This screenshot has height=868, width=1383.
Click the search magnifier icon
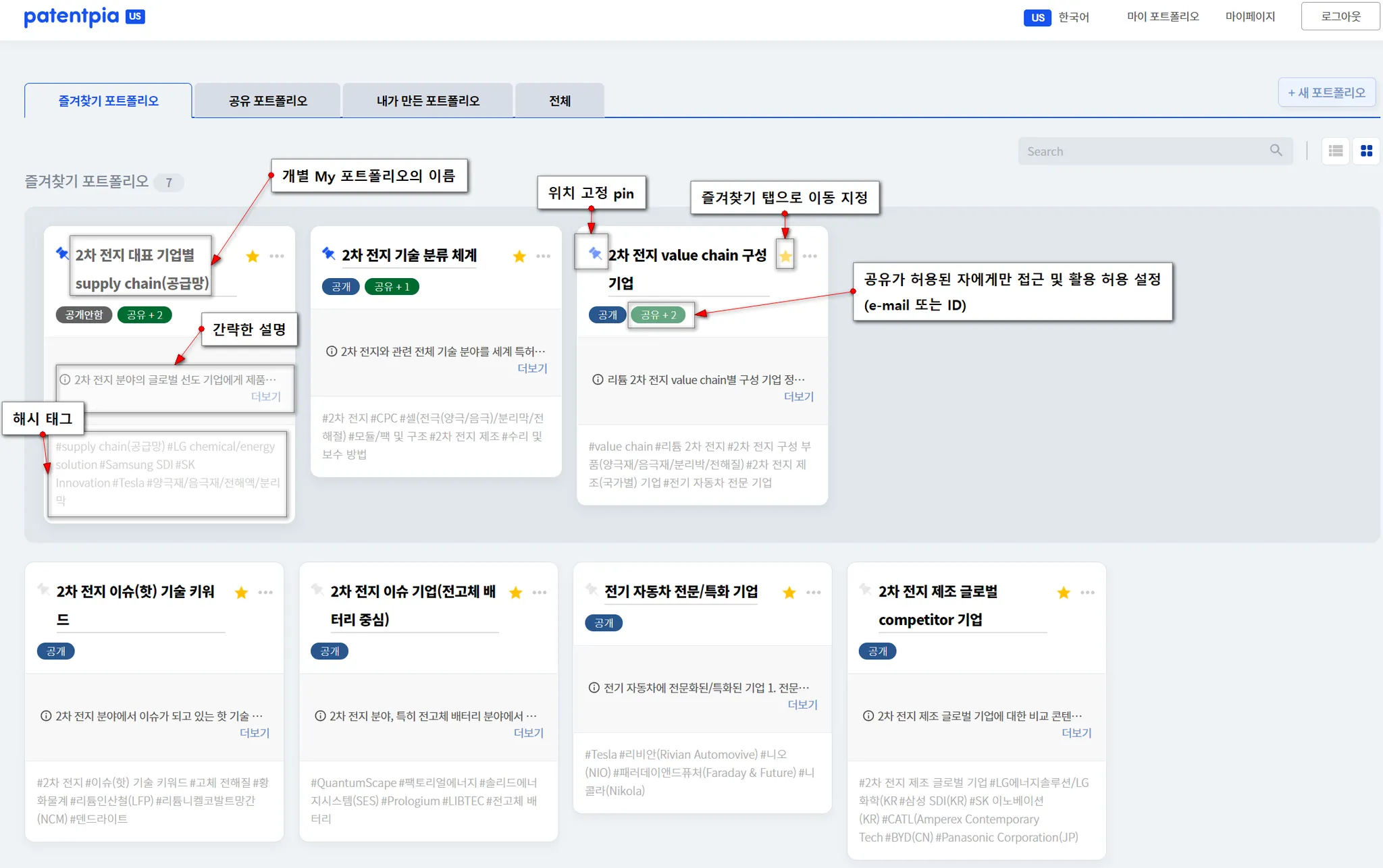pos(1276,151)
